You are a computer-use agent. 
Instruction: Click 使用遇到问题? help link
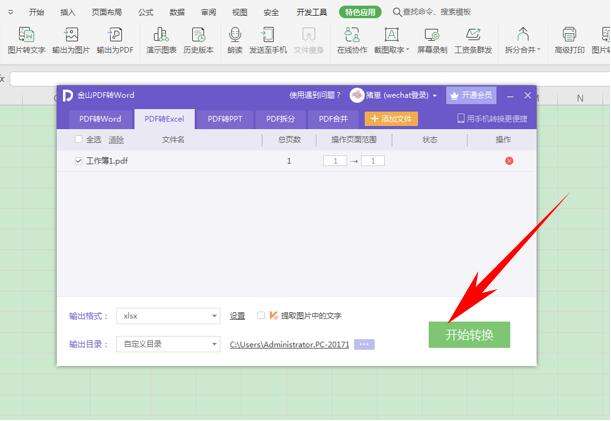[315, 95]
